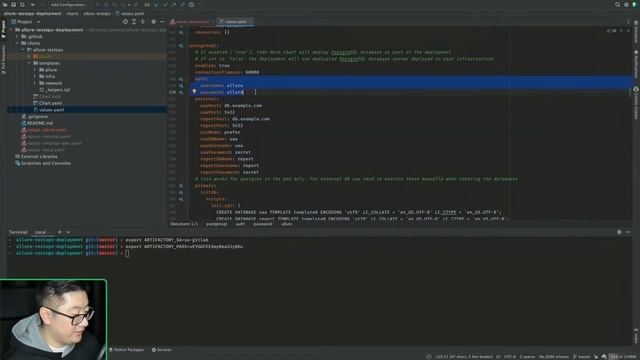The width and height of the screenshot is (640, 360).
Task: Toggle Database side panel button
Action: (636, 31)
